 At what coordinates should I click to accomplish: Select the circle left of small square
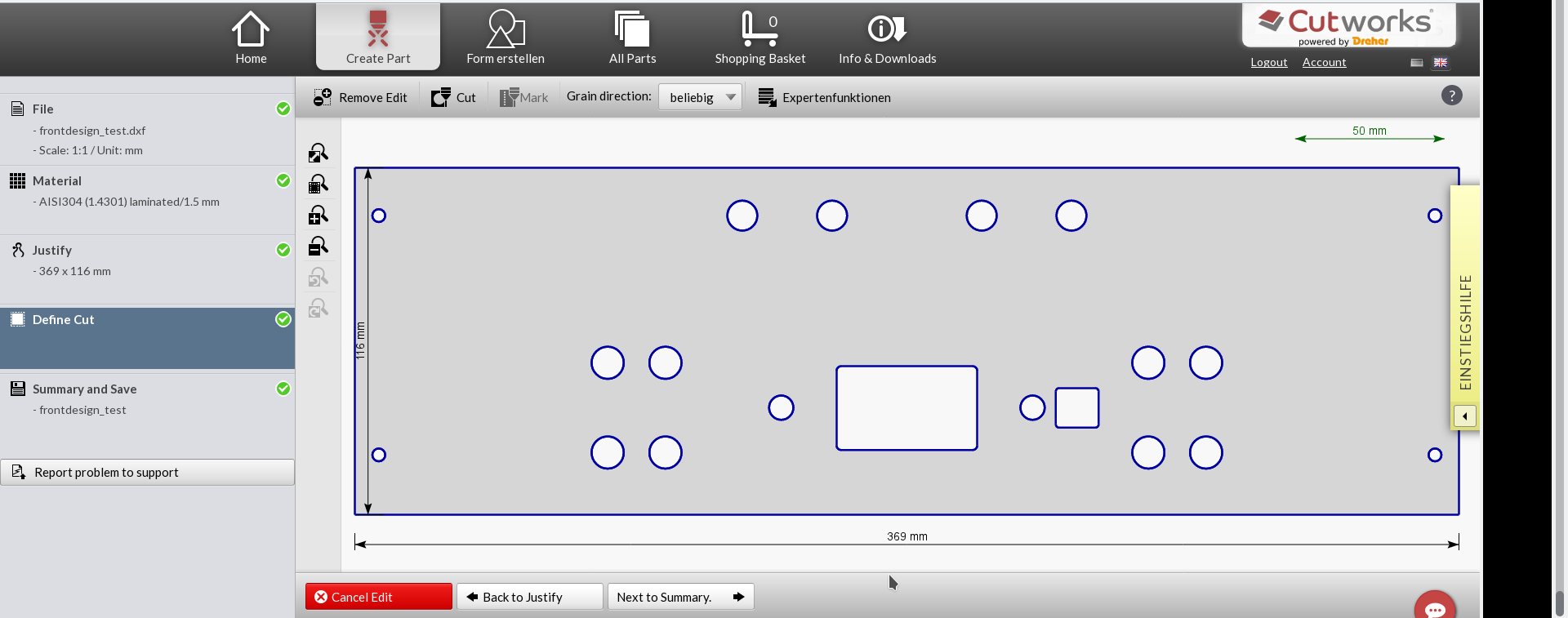coord(1032,407)
